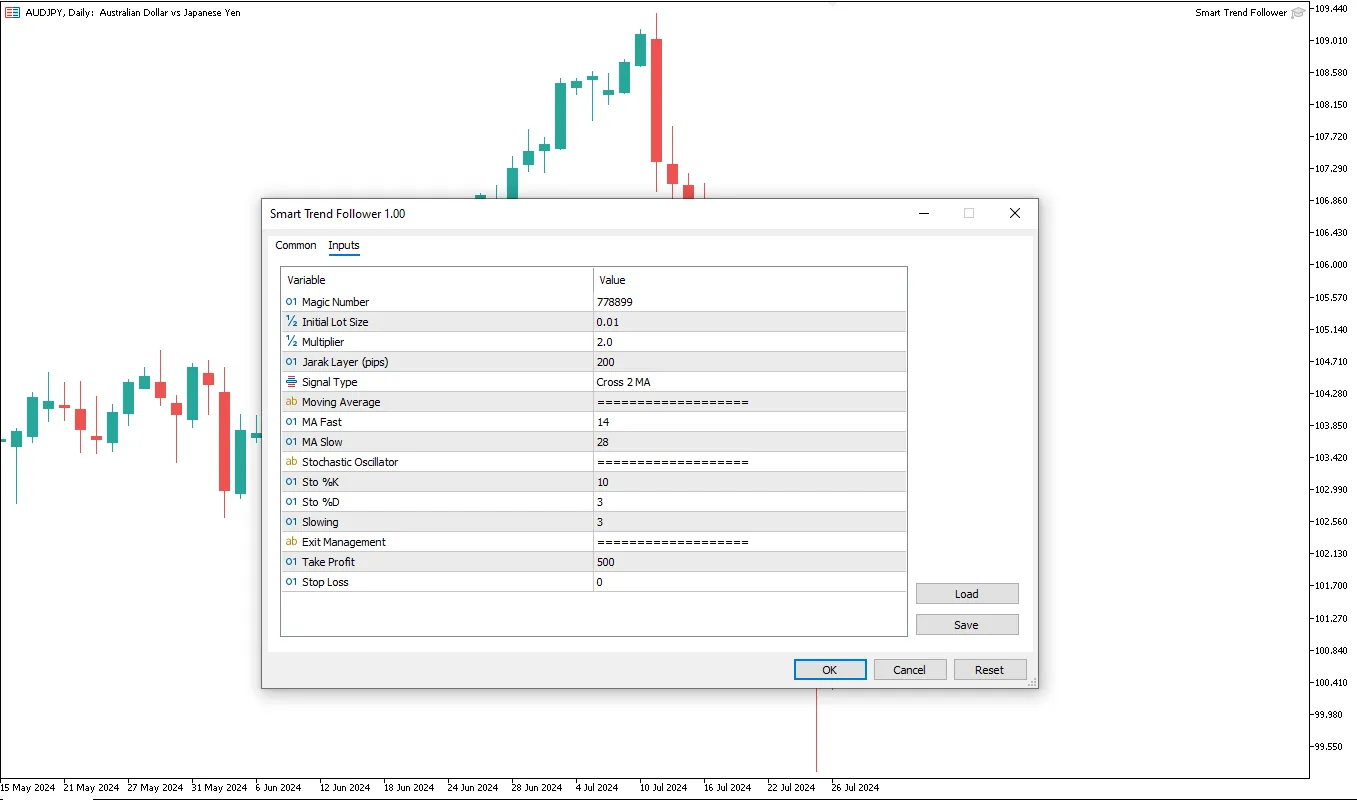Click the enum list icon beside Signal Type
The height and width of the screenshot is (800, 1357).
coord(292,382)
